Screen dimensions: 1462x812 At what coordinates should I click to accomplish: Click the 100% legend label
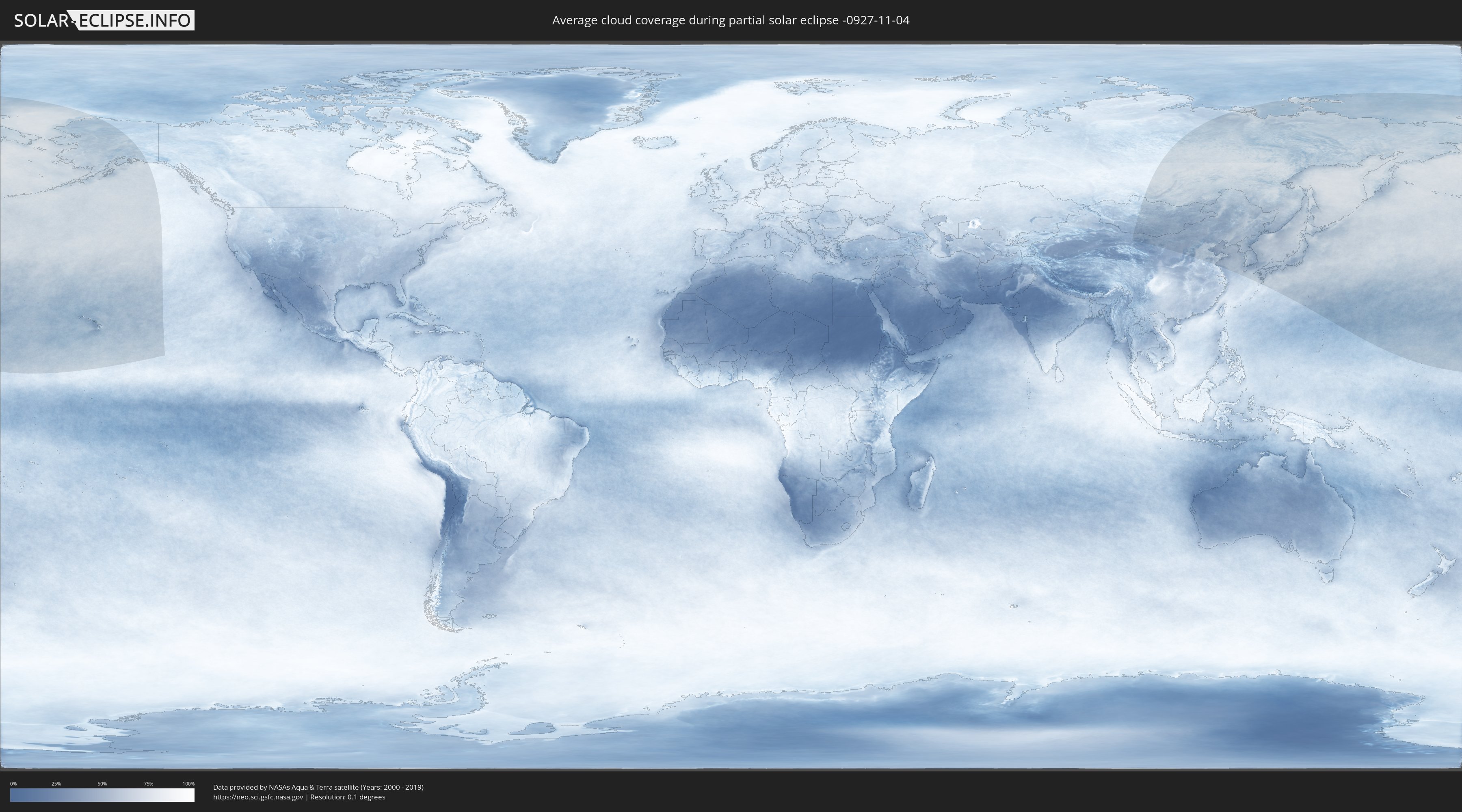click(x=188, y=784)
